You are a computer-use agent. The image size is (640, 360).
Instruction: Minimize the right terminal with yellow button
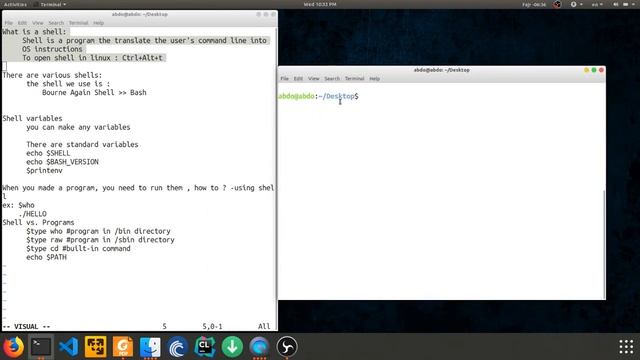coord(587,70)
